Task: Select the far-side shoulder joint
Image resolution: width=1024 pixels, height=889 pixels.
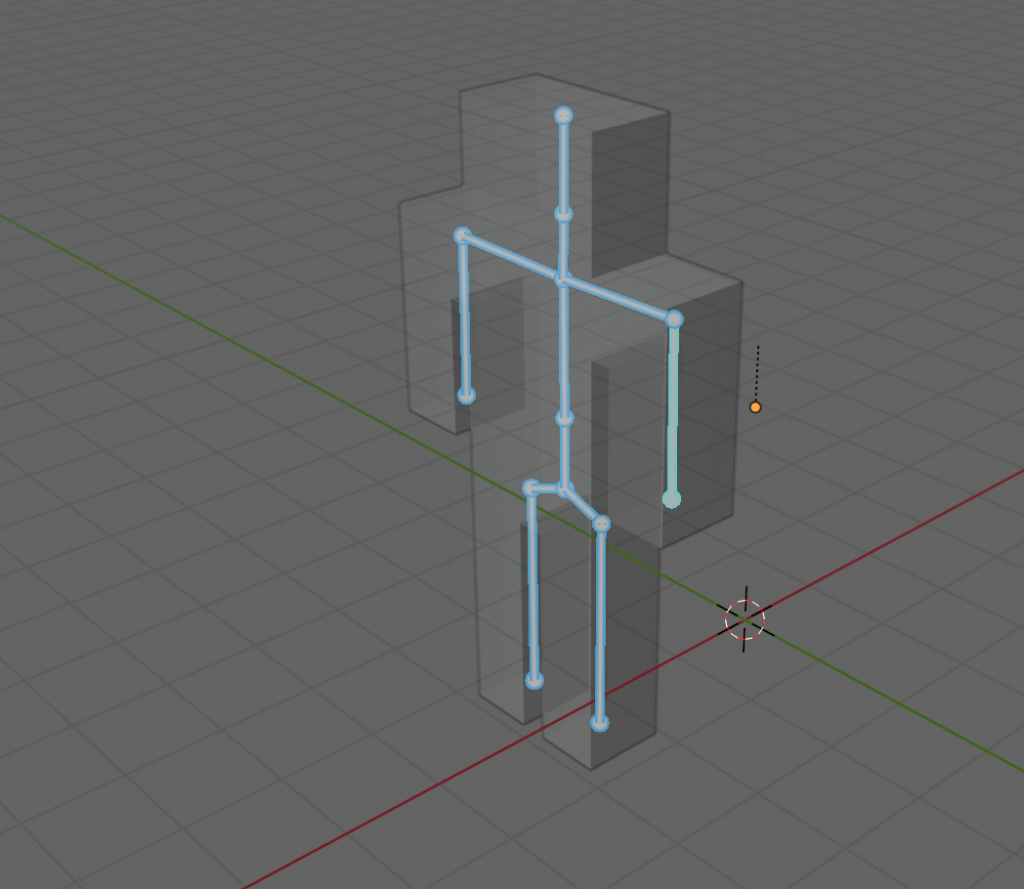Action: [x=462, y=236]
